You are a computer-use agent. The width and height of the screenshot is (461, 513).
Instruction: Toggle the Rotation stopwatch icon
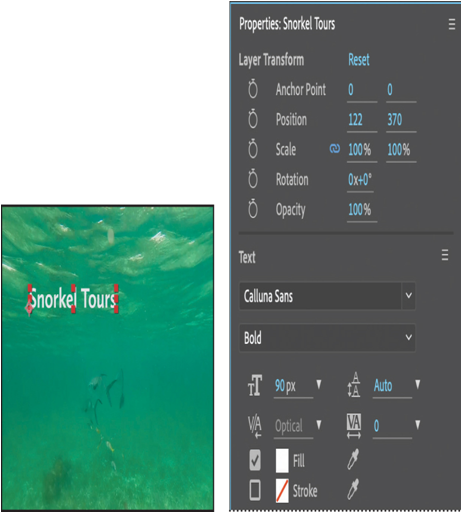point(253,179)
